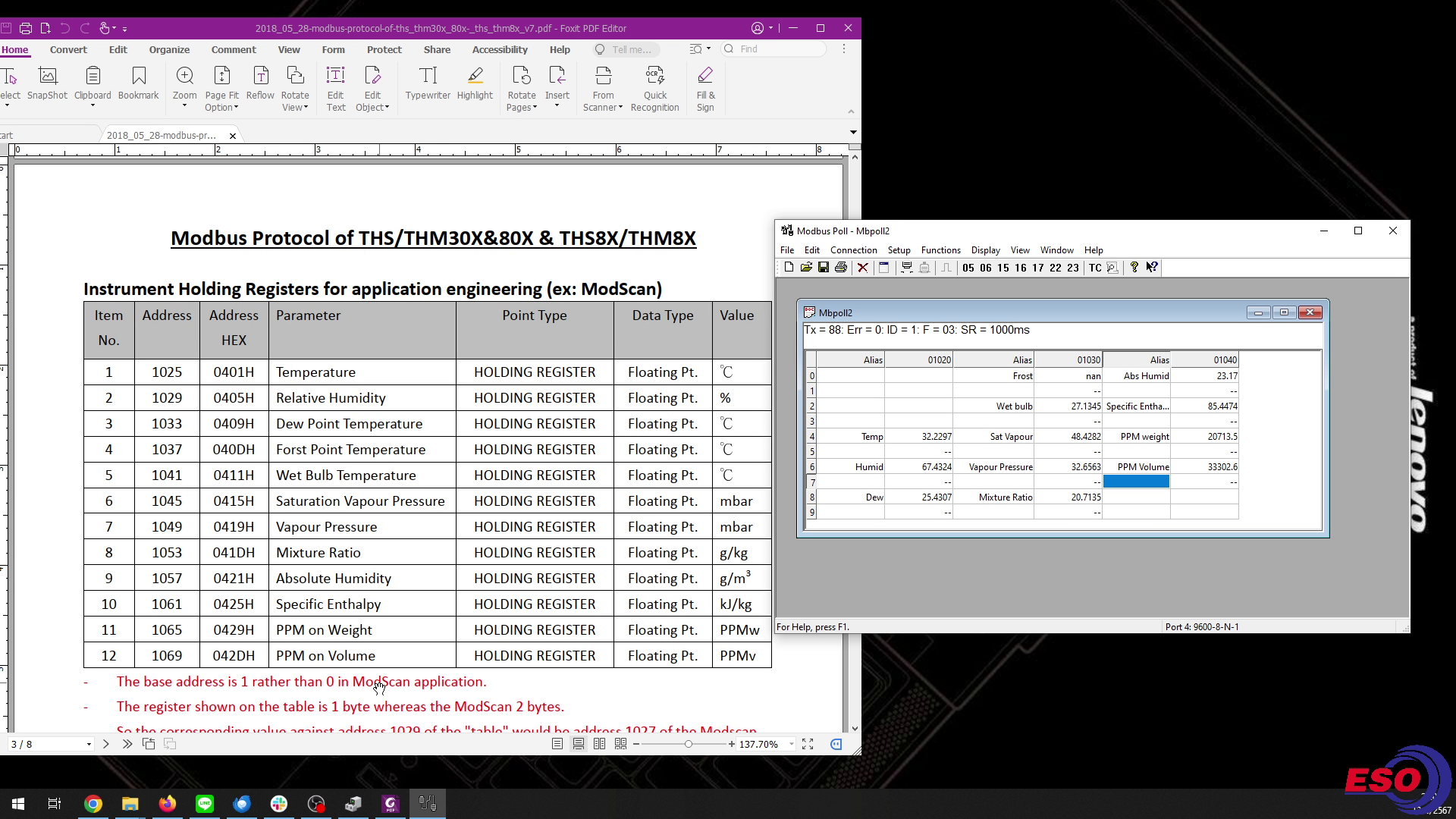This screenshot has width=1456, height=819.
Task: Click the Save icon in Modbus Poll toolbar
Action: point(823,268)
